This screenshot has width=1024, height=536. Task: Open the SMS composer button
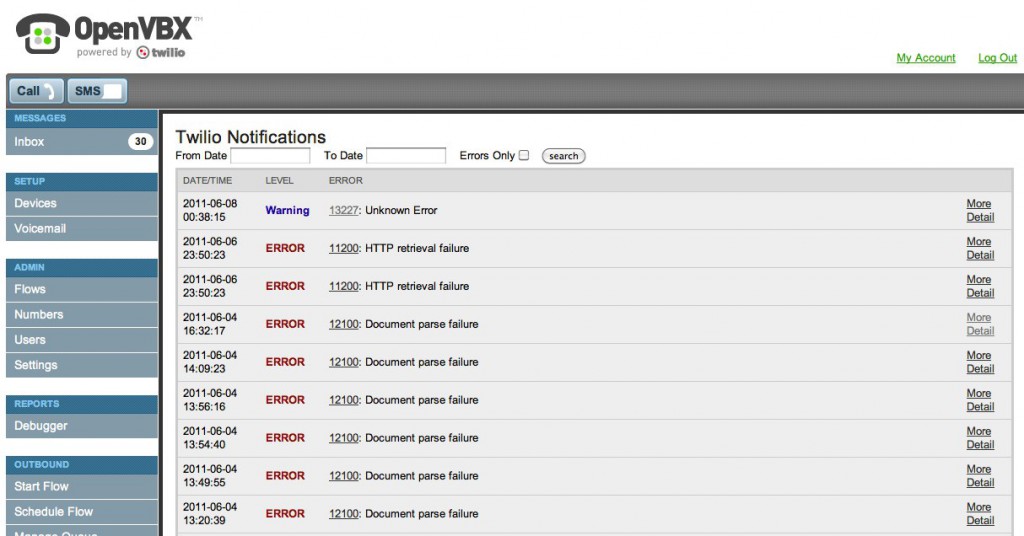[97, 91]
